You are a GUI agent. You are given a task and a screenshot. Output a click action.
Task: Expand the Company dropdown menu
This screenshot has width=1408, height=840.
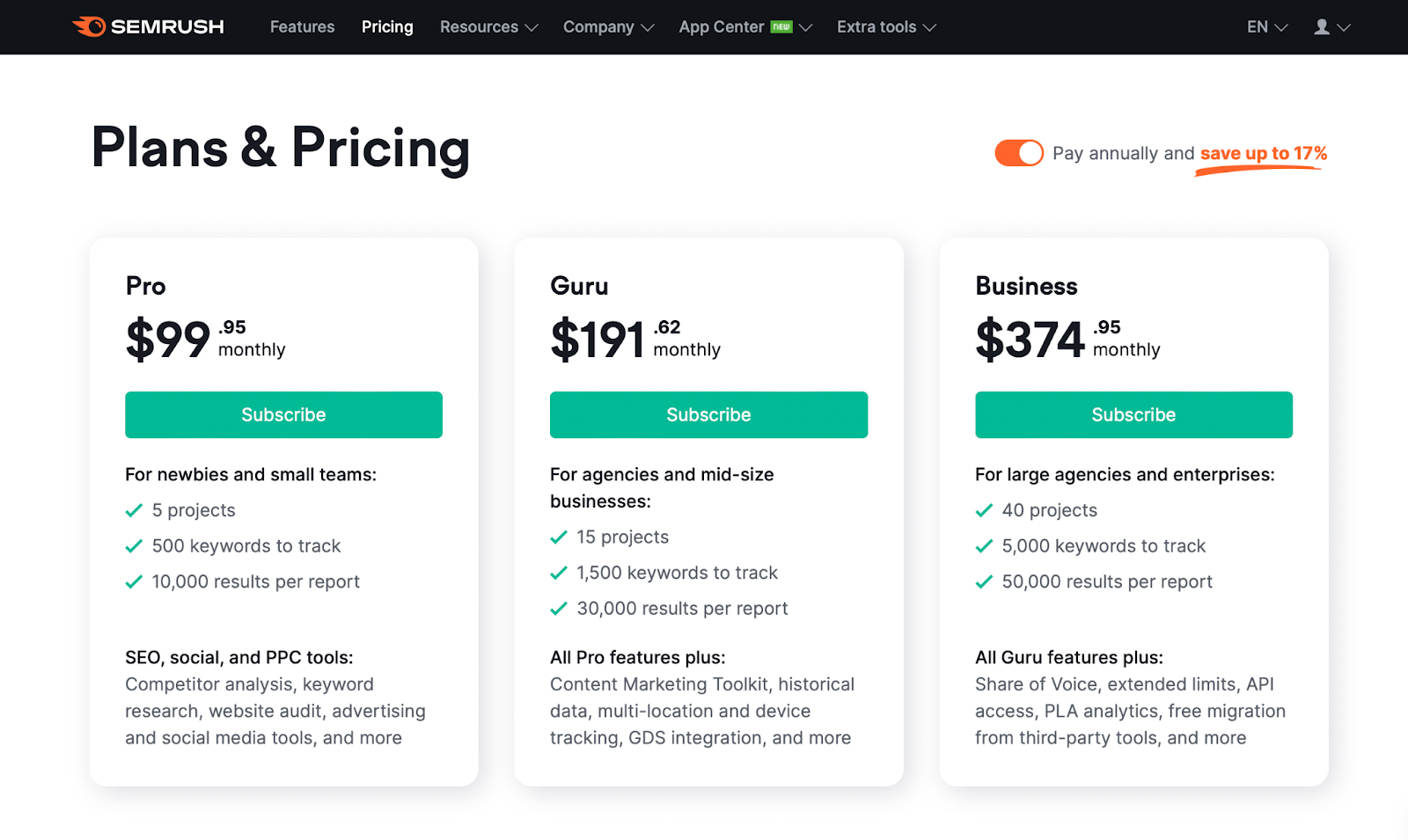(608, 27)
